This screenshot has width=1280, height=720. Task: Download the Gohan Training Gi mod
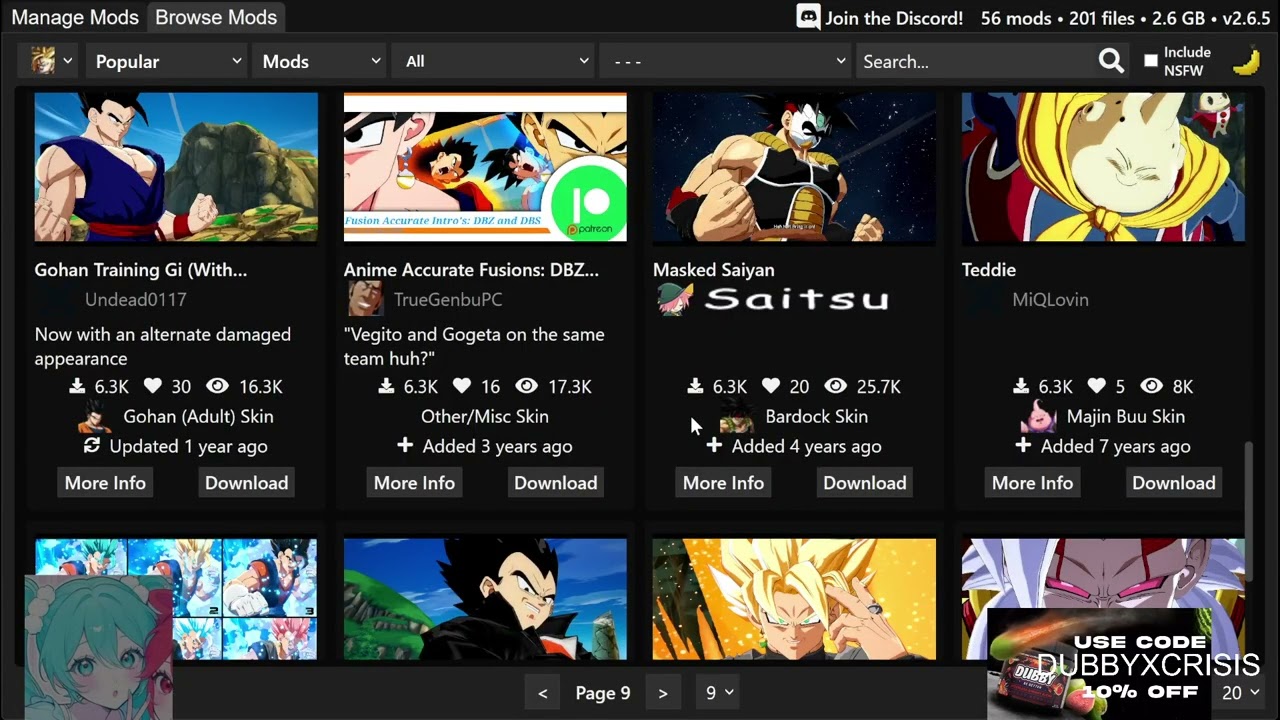point(246,483)
